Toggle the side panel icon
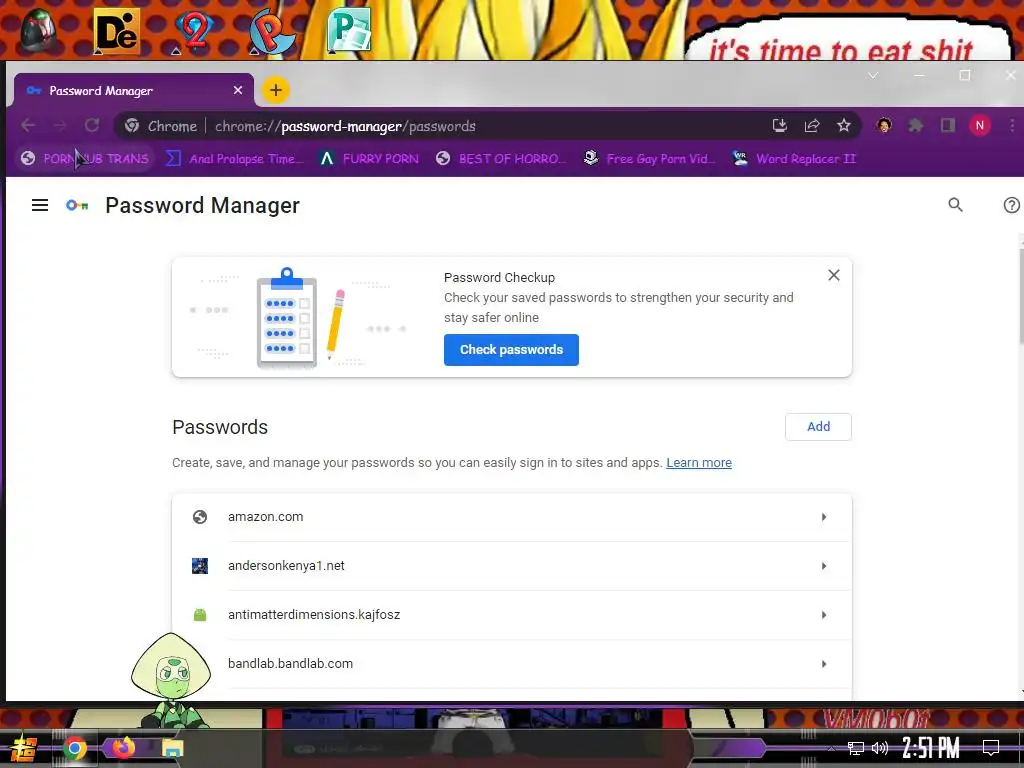This screenshot has height=768, width=1024. 948,125
